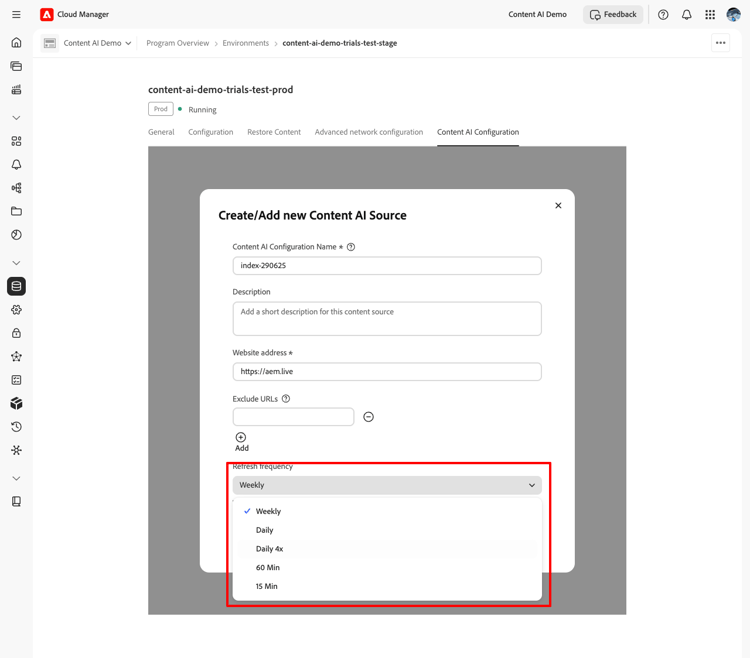The width and height of the screenshot is (750, 658).
Task: Open the hamburger navigation menu
Action: [16, 14]
